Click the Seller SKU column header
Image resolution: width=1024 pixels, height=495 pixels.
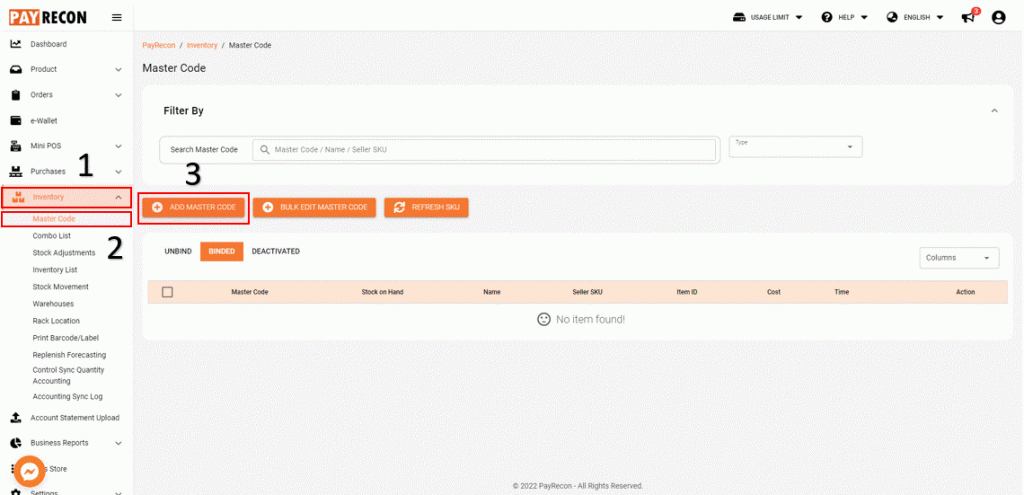pos(587,292)
